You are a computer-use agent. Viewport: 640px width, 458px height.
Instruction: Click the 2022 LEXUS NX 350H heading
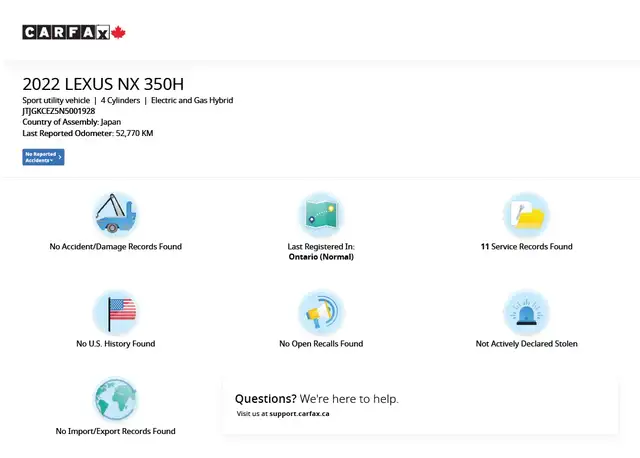[103, 84]
